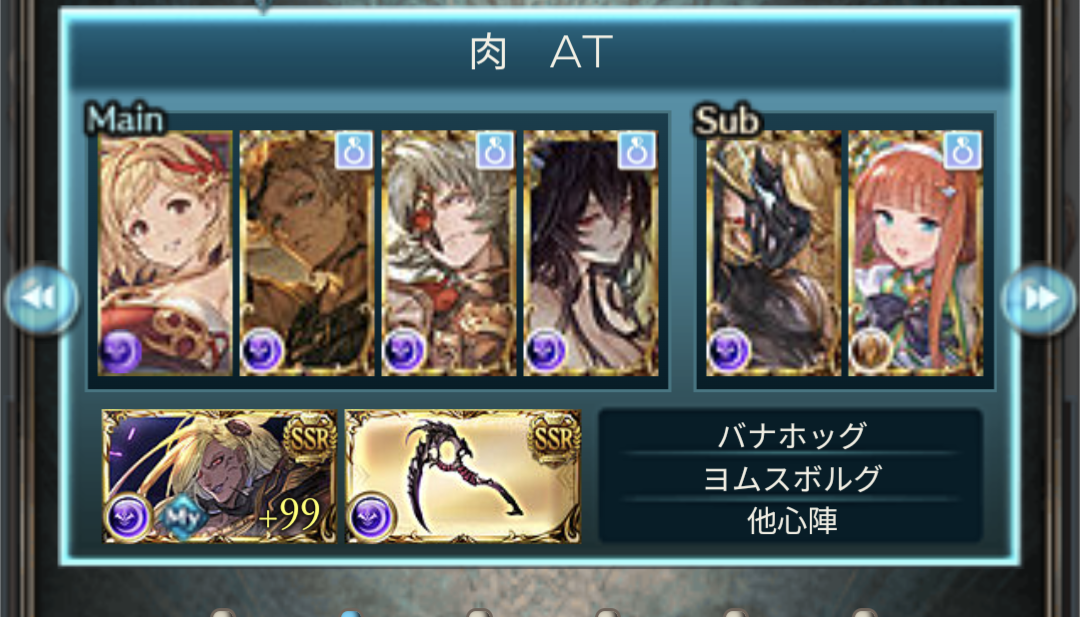Open the SSR scythe weapon card
Image resolution: width=1080 pixels, height=617 pixels.
[463, 476]
